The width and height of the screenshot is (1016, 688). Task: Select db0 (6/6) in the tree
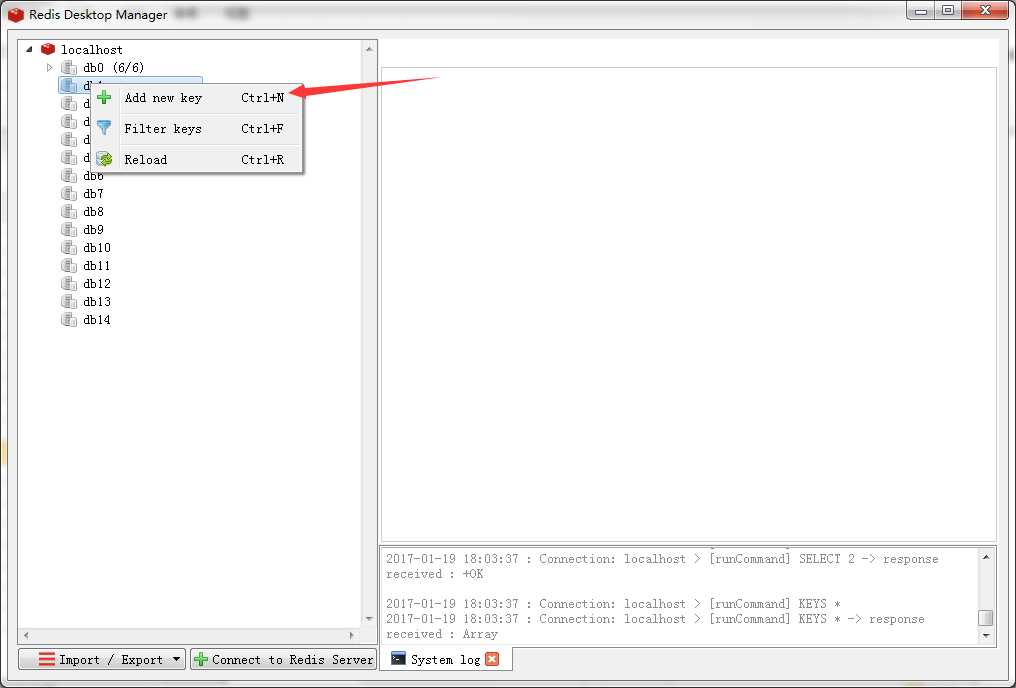113,67
